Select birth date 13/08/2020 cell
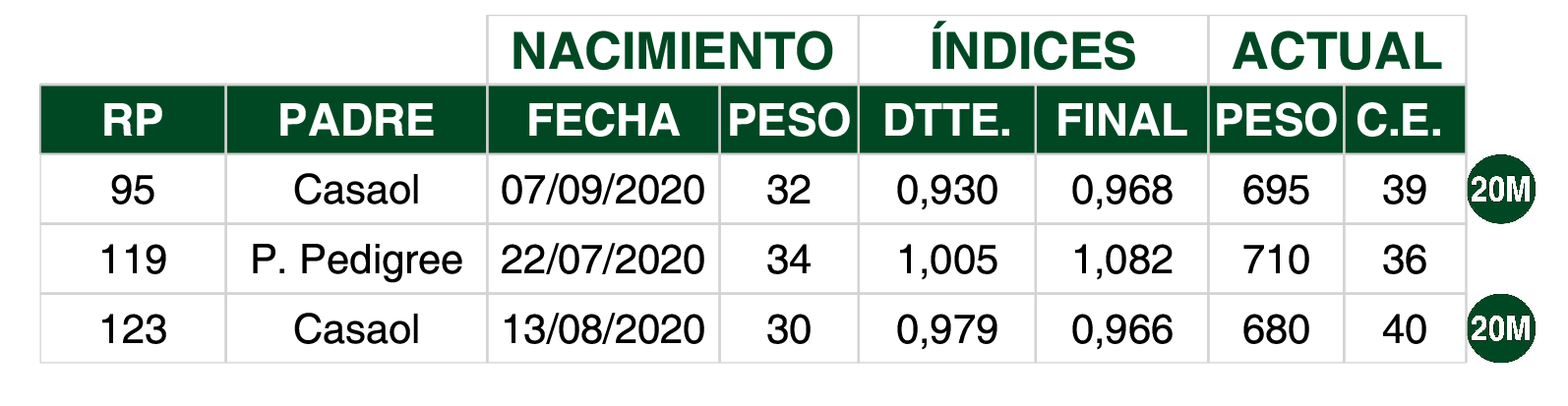This screenshot has width=1568, height=406. 603,329
